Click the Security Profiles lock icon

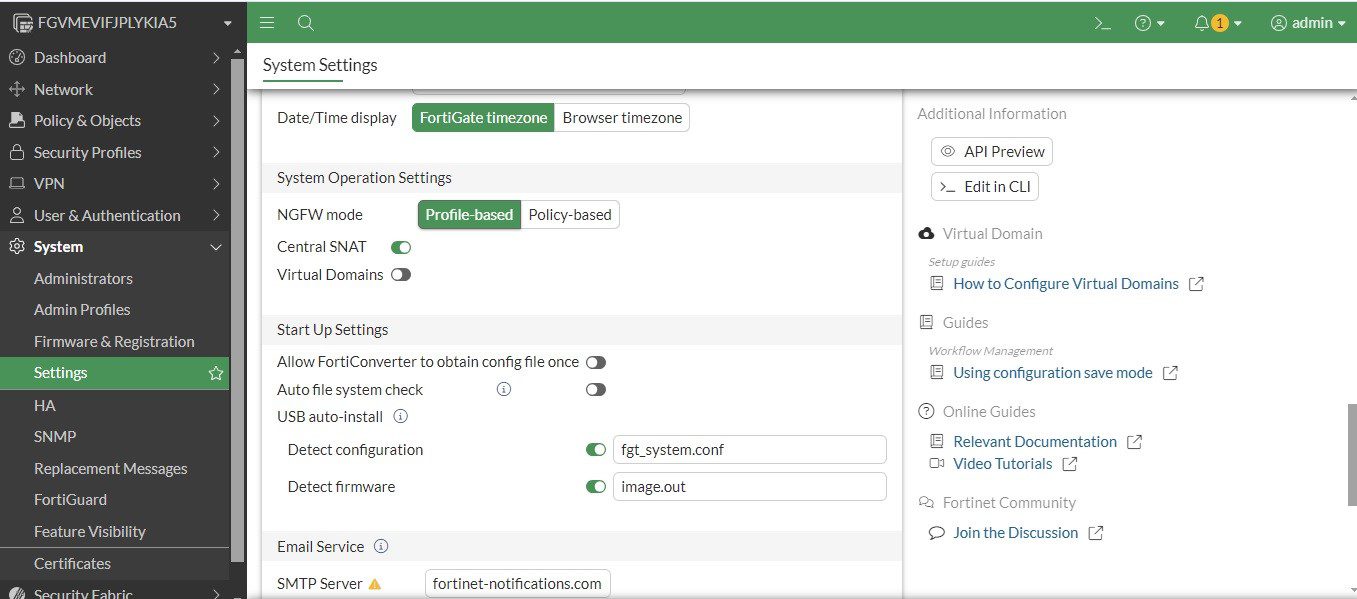[16, 152]
